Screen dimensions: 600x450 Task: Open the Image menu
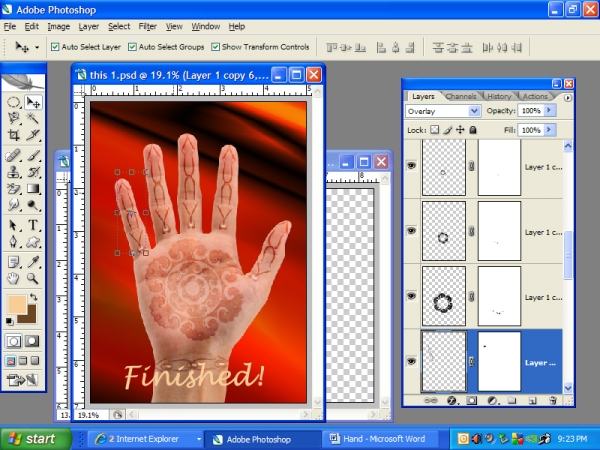click(x=59, y=26)
